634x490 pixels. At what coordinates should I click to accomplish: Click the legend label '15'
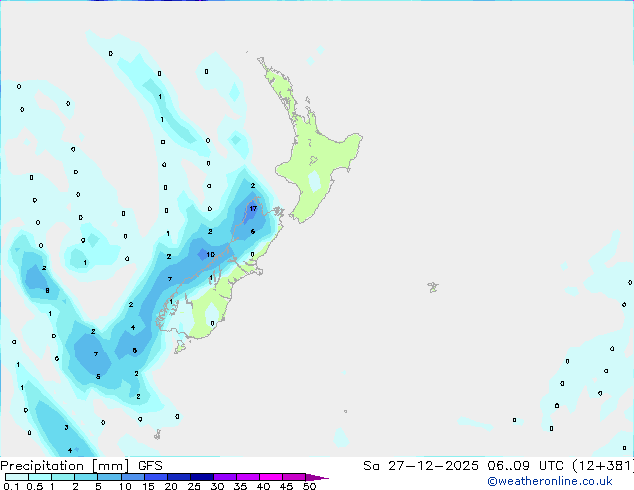point(148,486)
